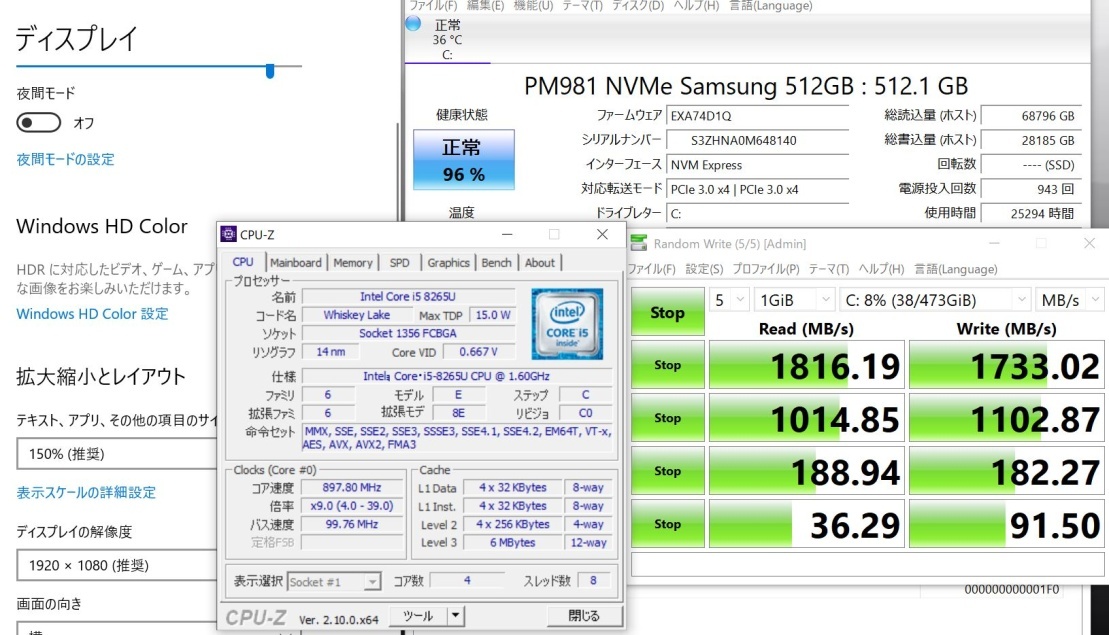Image resolution: width=1109 pixels, height=635 pixels.
Task: Switch to the Graphics tab in CPU-Z
Action: point(448,262)
